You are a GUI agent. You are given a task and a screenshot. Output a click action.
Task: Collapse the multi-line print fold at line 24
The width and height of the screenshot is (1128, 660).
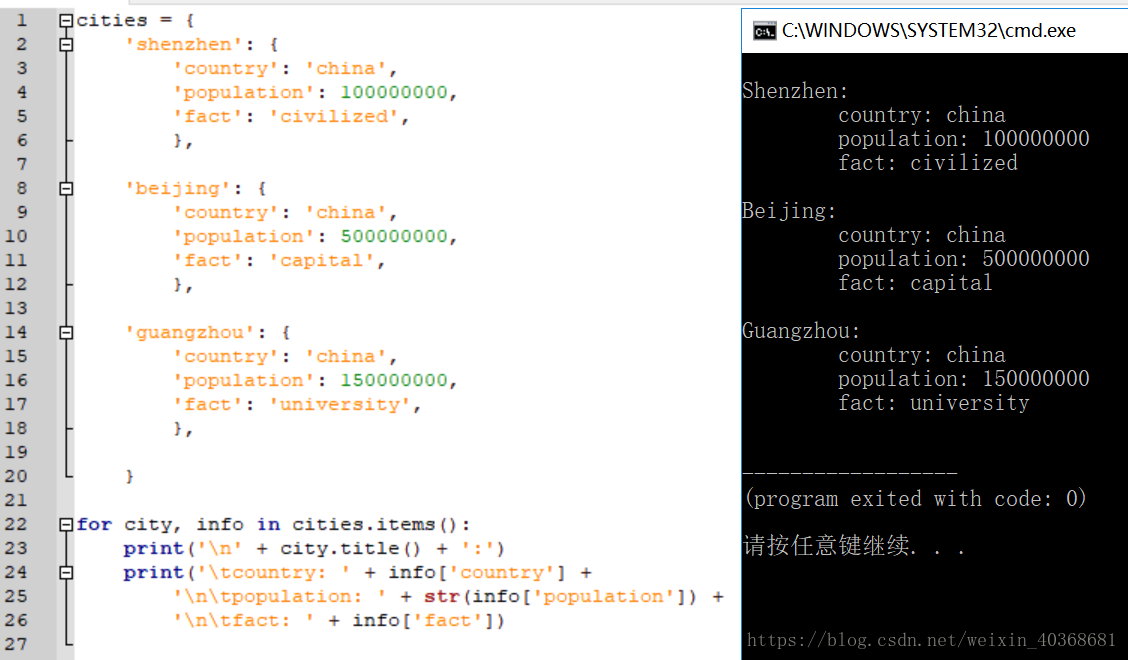(x=66, y=573)
